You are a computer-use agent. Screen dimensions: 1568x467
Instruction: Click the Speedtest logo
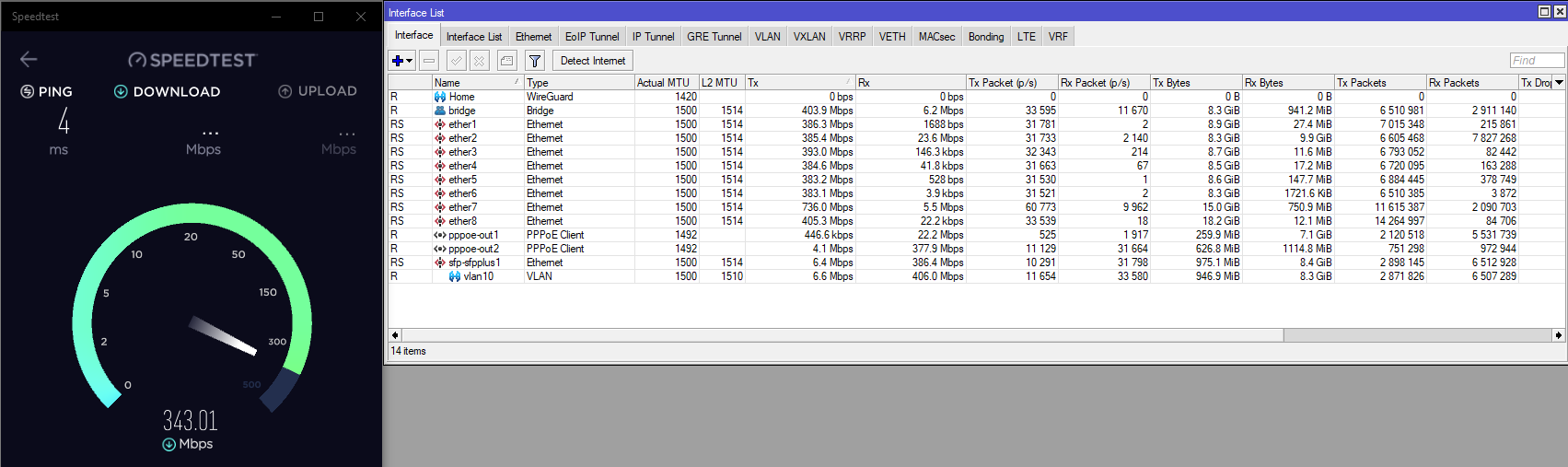click(192, 60)
